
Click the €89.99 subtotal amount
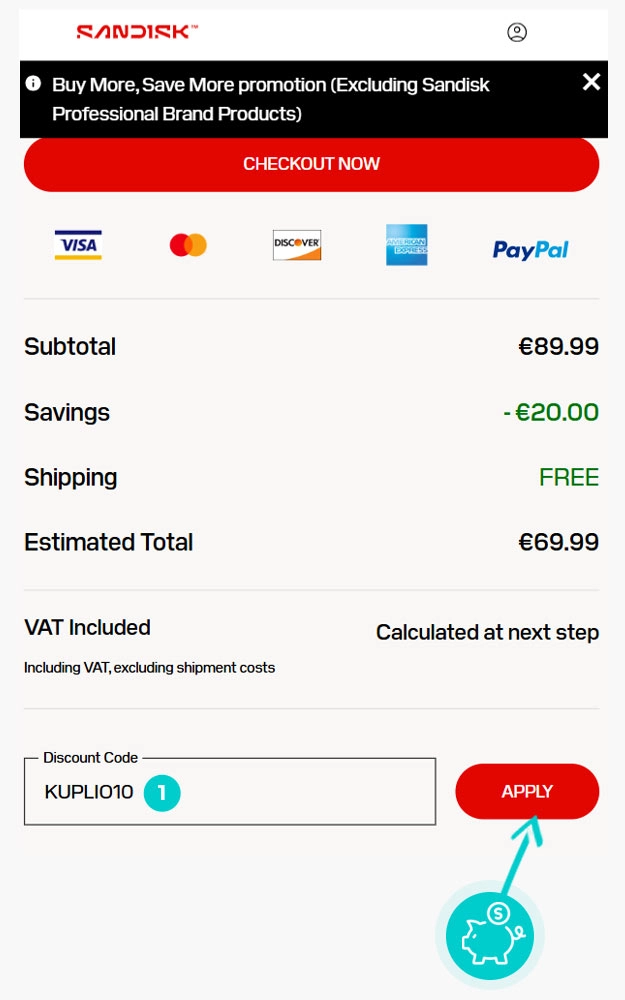point(558,347)
